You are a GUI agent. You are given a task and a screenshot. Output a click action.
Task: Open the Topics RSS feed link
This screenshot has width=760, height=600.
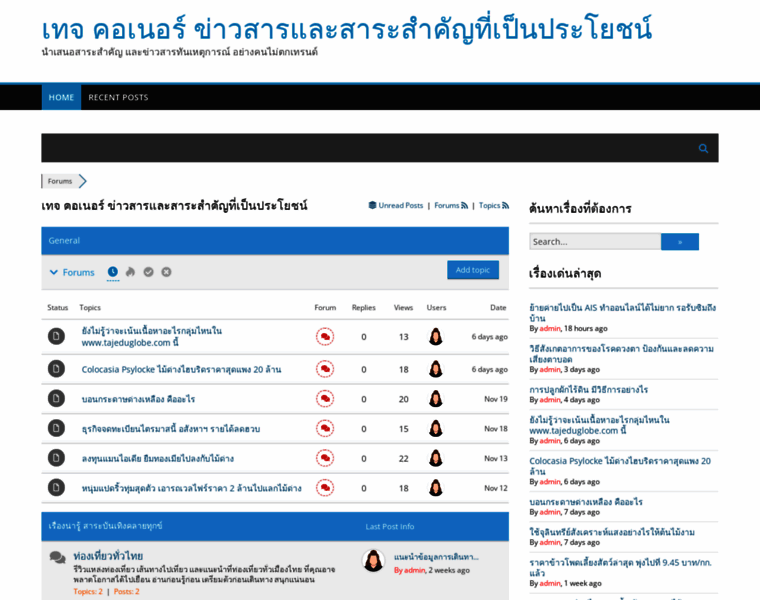pos(494,205)
